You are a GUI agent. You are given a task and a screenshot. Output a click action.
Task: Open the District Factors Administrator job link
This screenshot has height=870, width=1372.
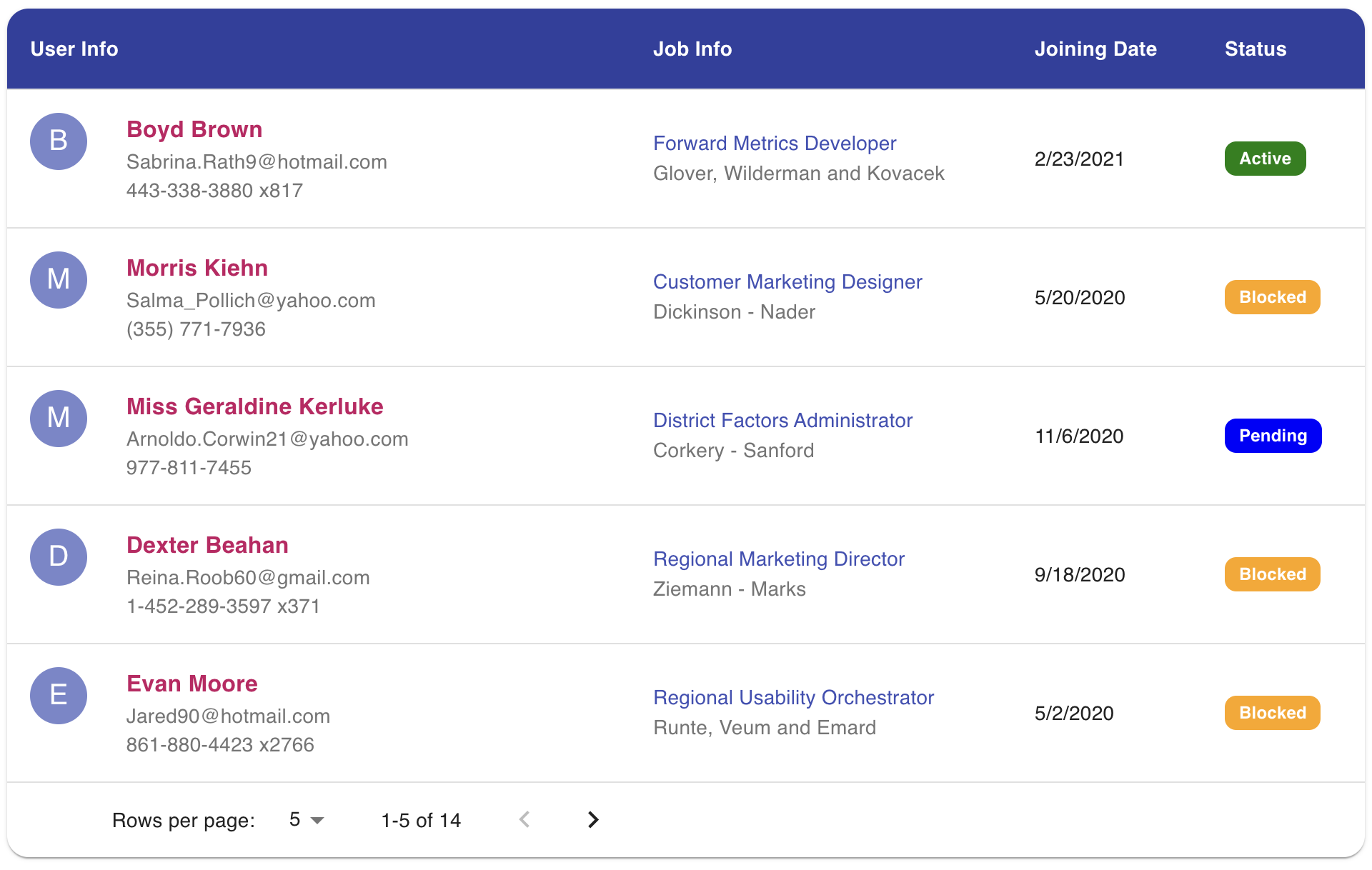pyautogui.click(x=782, y=420)
